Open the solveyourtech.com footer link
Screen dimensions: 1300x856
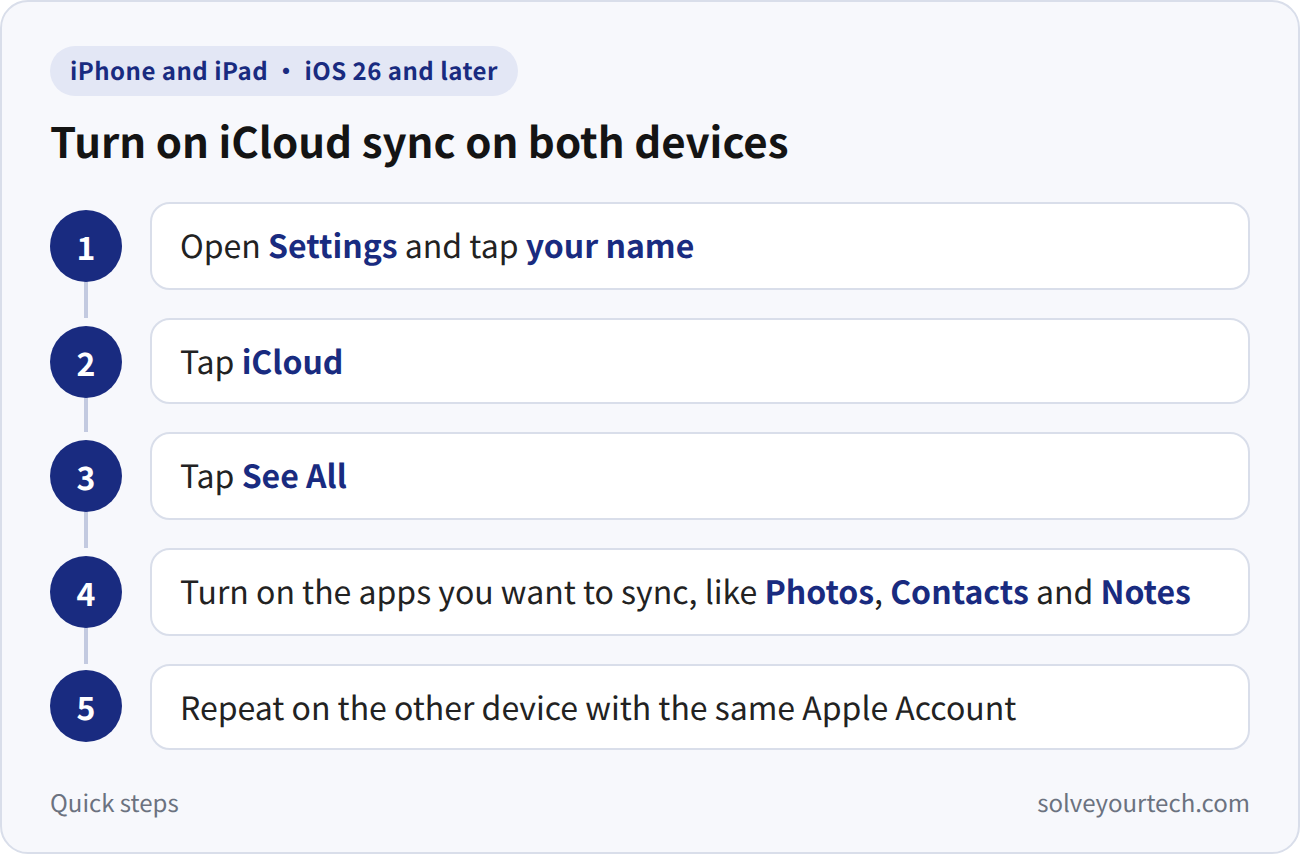tap(1143, 804)
